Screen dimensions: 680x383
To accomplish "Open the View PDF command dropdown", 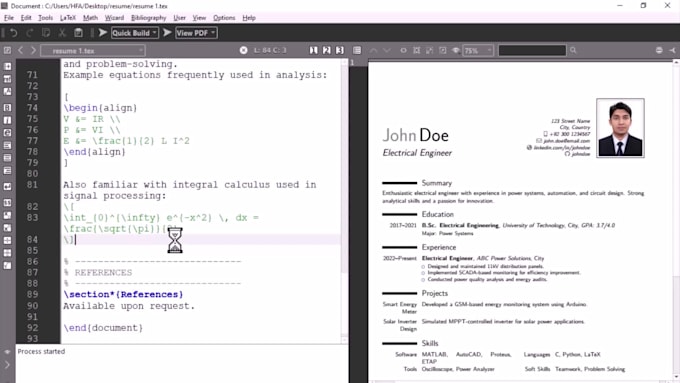I will 196,33.
